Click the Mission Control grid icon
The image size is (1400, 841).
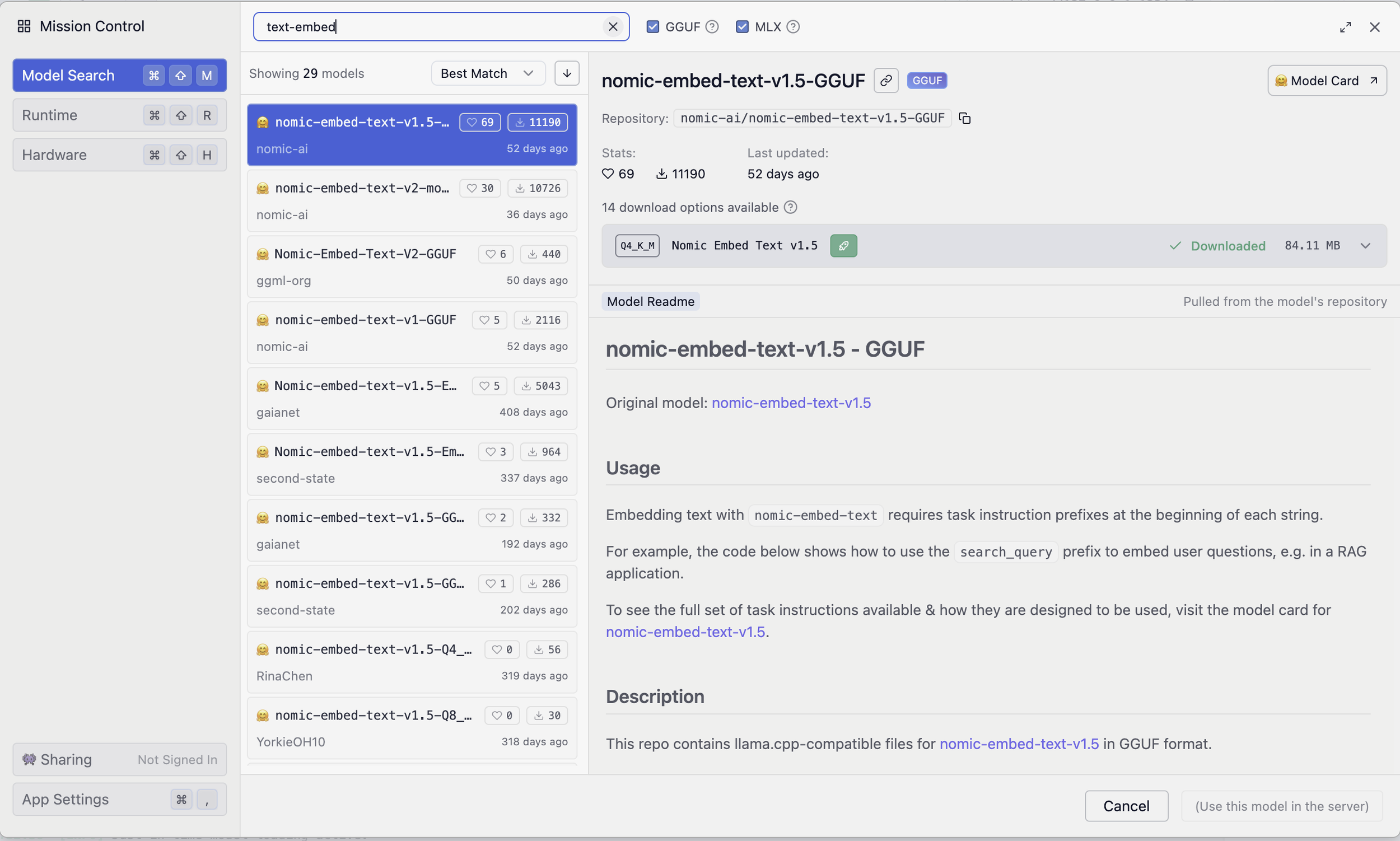tap(24, 26)
